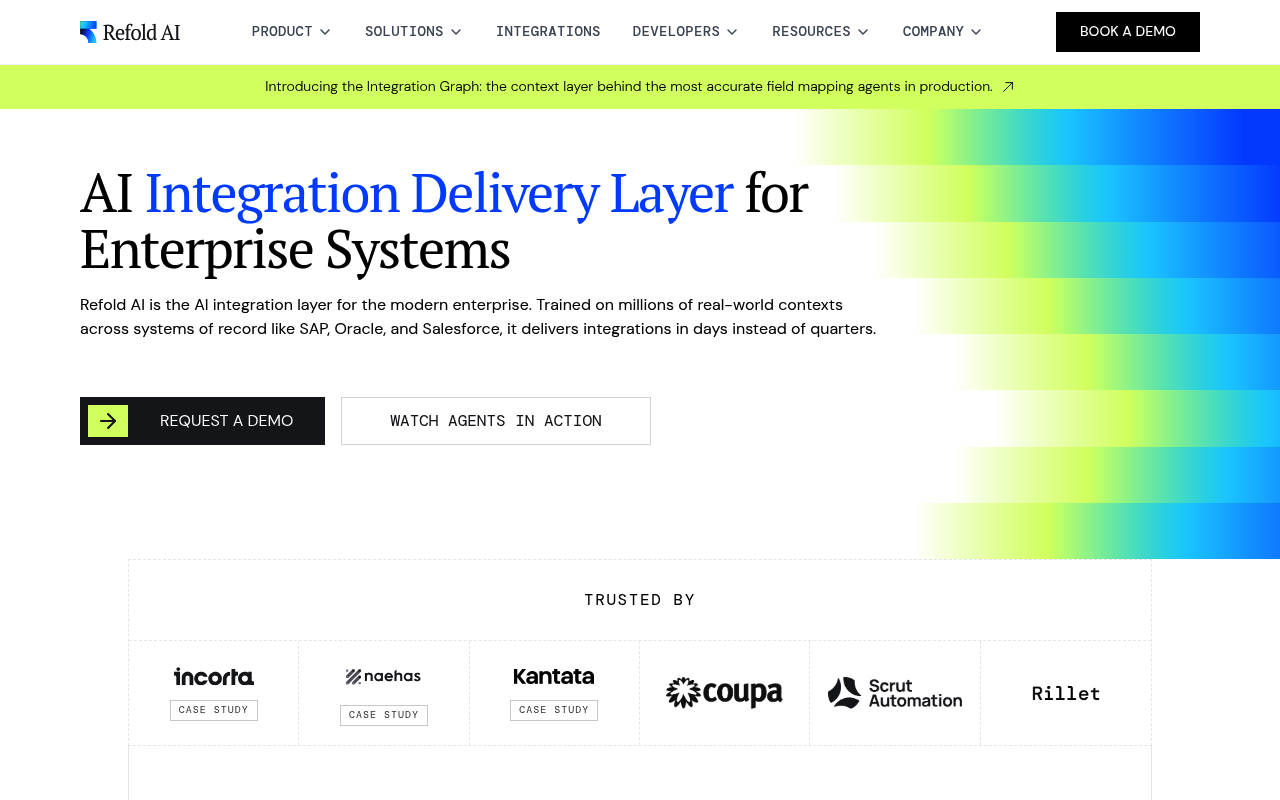Click the Book a Demo button
The width and height of the screenshot is (1280, 800).
point(1128,32)
